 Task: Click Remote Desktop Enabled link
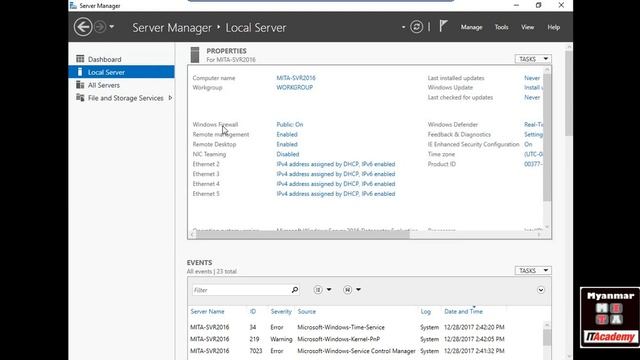point(287,144)
